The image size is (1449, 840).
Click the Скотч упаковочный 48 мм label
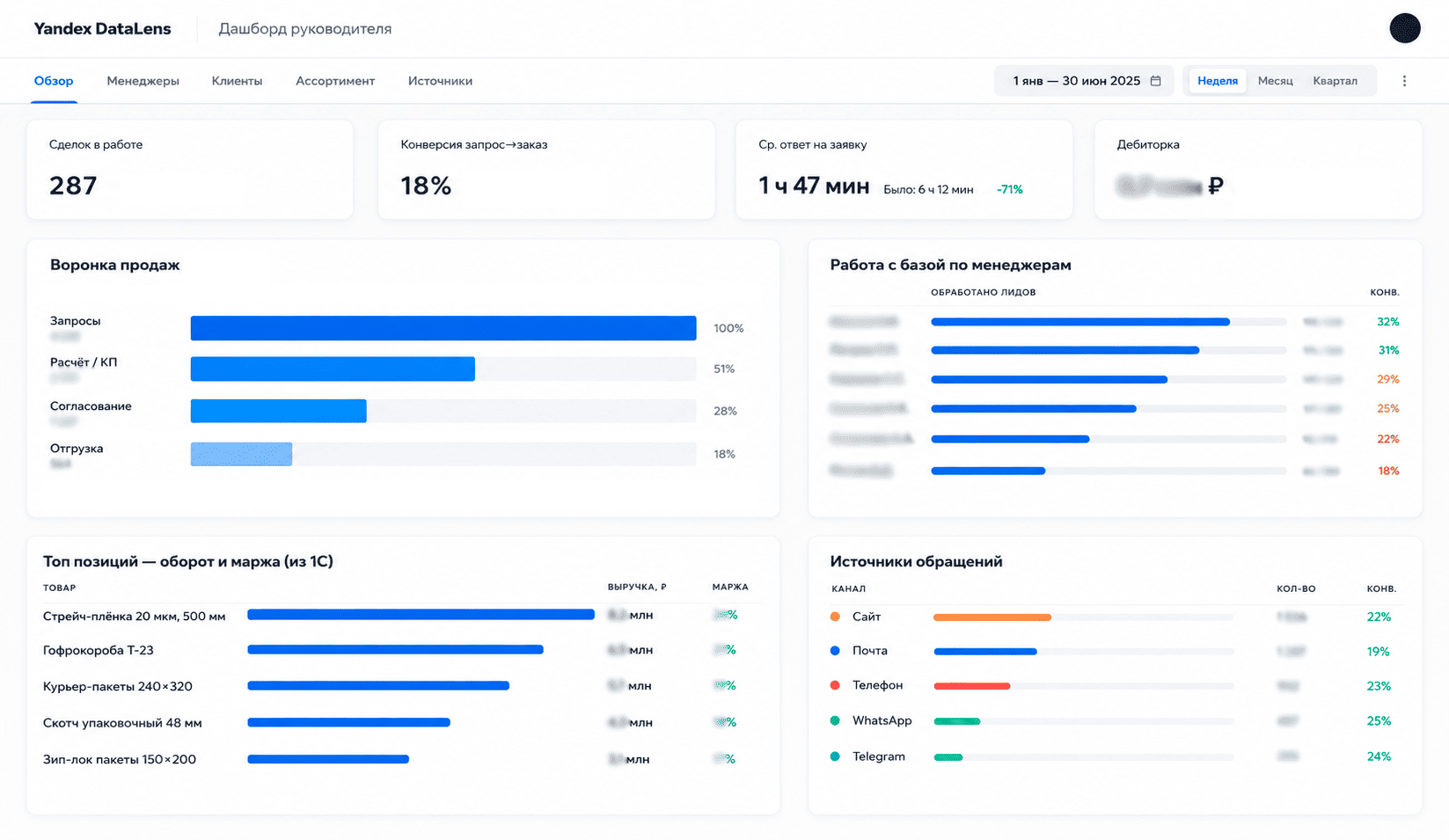click(122, 723)
